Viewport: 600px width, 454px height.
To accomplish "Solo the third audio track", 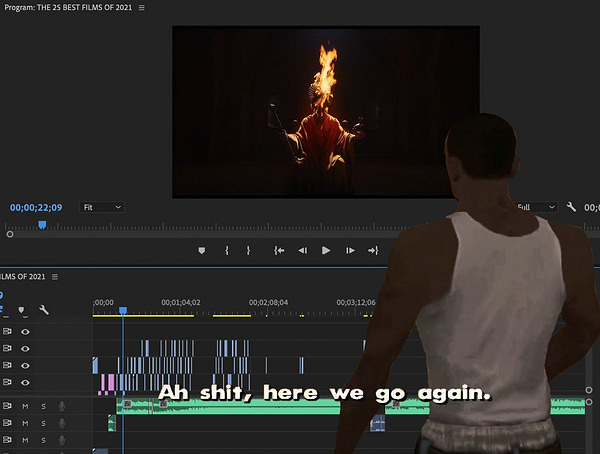I will [x=44, y=440].
